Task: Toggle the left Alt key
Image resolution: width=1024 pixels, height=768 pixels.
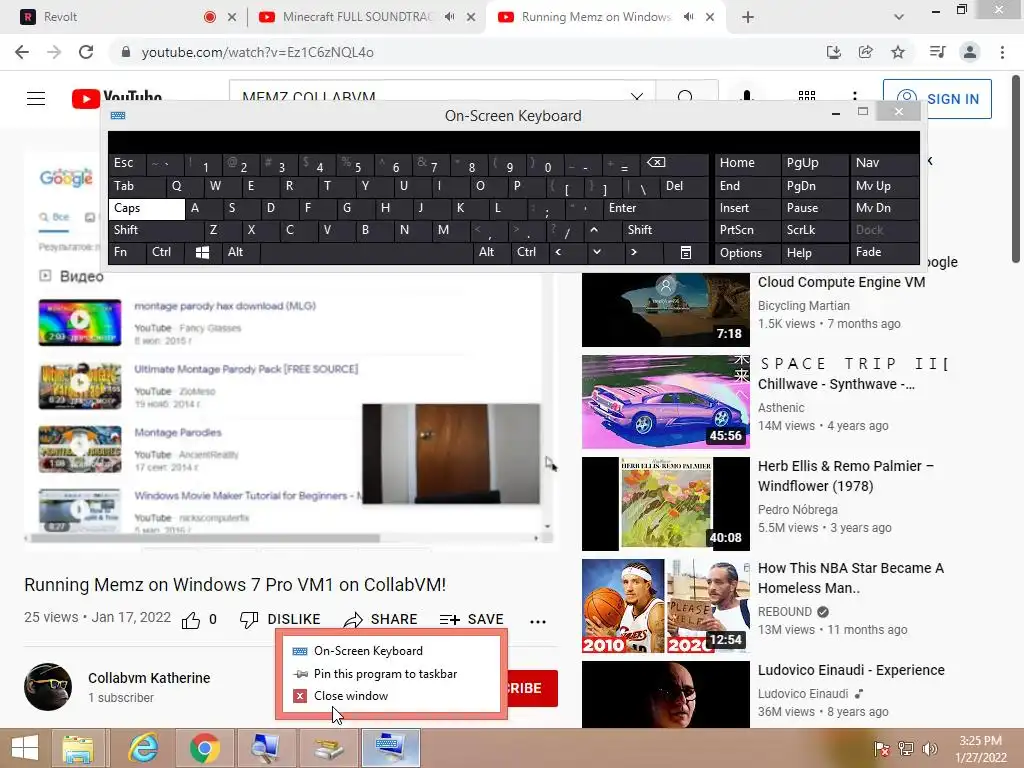Action: pos(240,252)
